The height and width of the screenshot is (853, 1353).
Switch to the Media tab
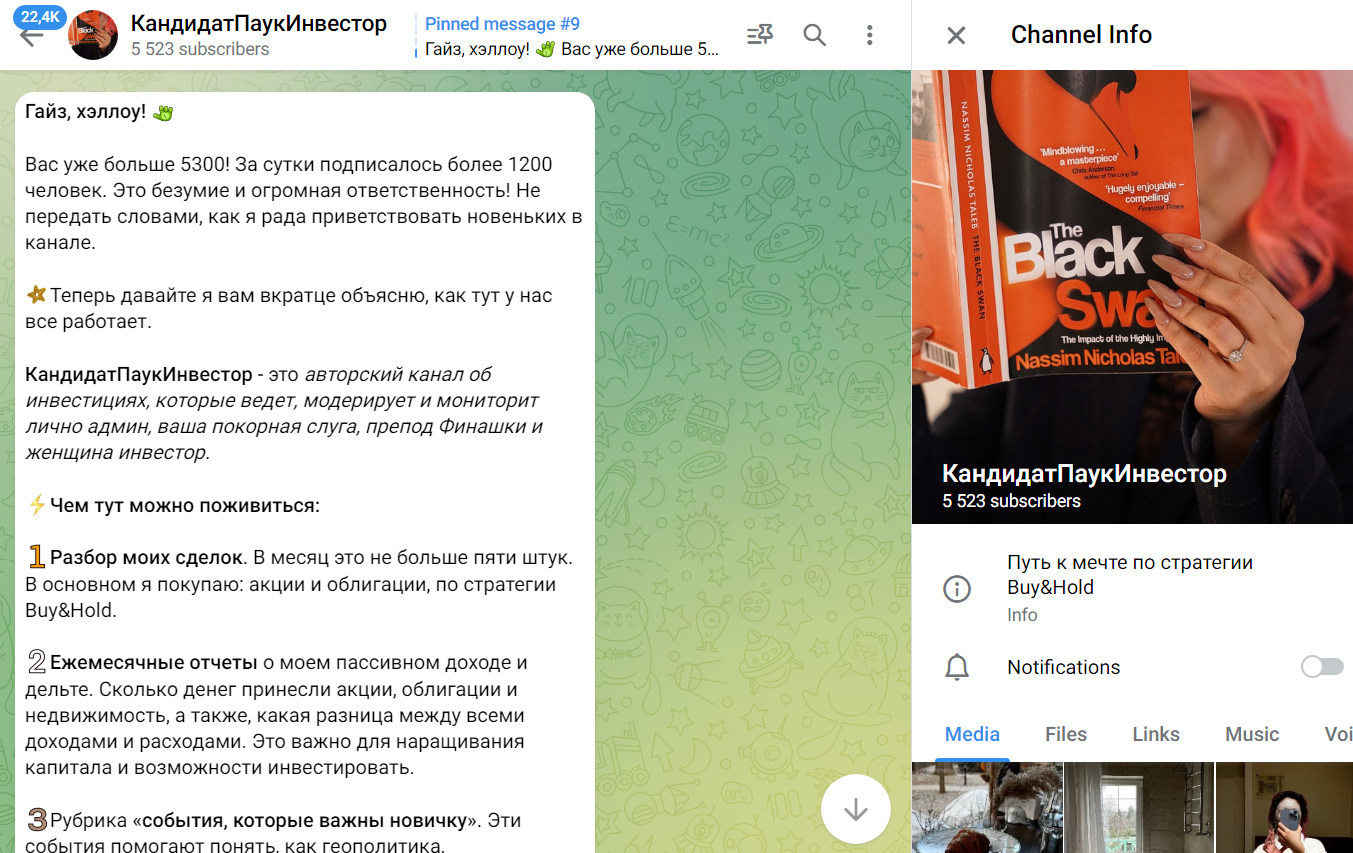(x=972, y=734)
